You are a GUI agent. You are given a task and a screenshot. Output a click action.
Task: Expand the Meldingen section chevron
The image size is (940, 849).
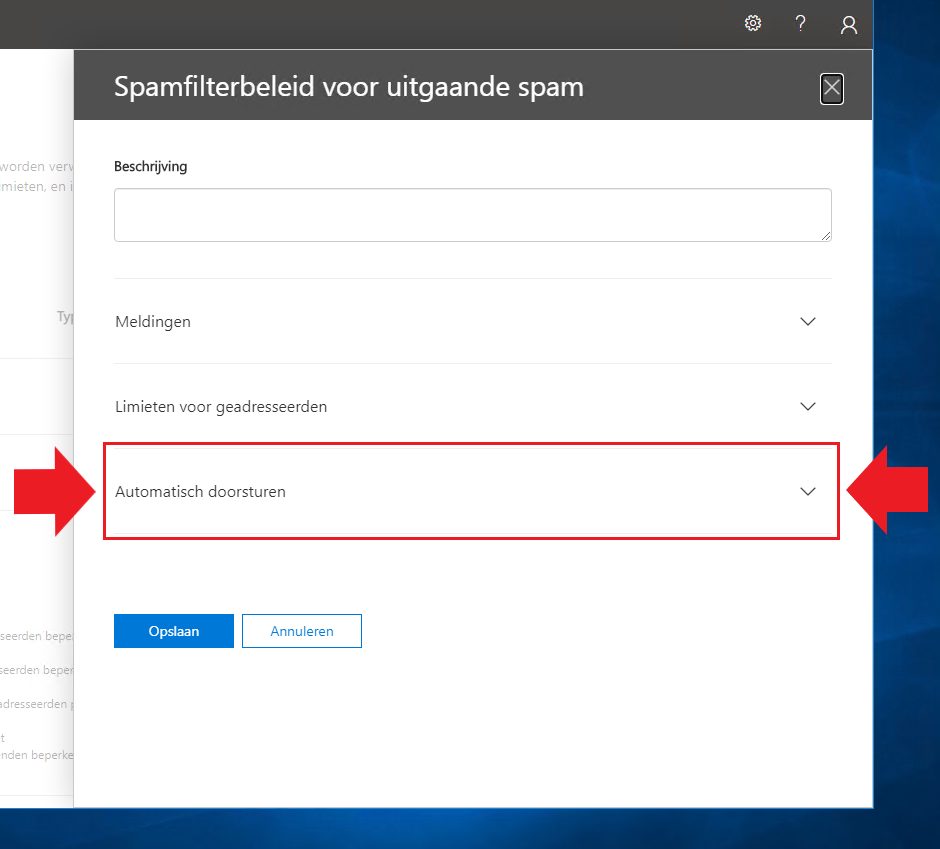click(808, 321)
